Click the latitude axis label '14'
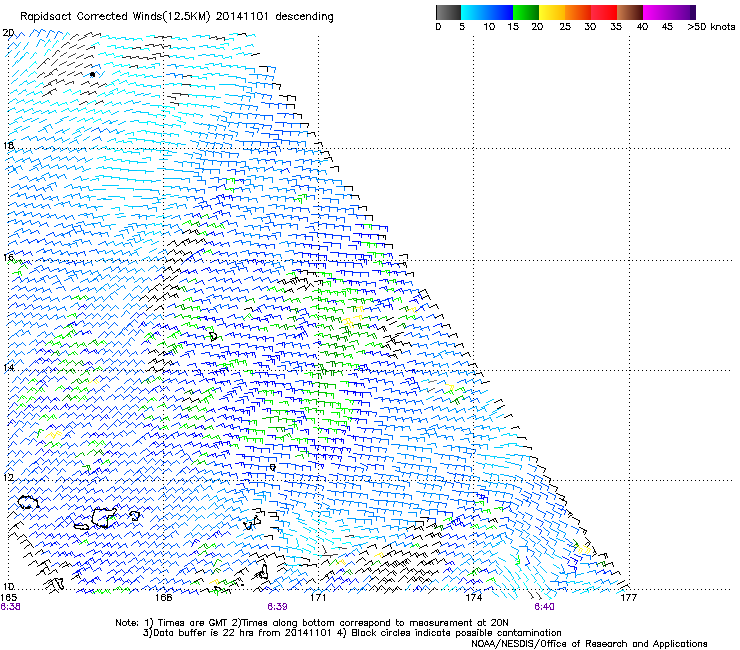 click(8, 367)
